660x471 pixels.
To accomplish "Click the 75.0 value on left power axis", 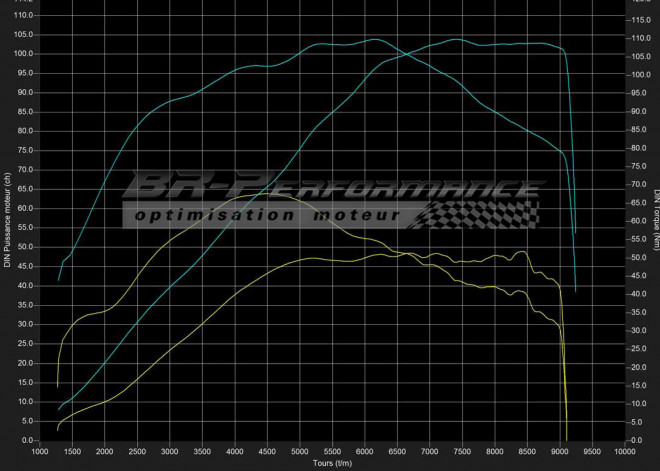I will point(26,150).
